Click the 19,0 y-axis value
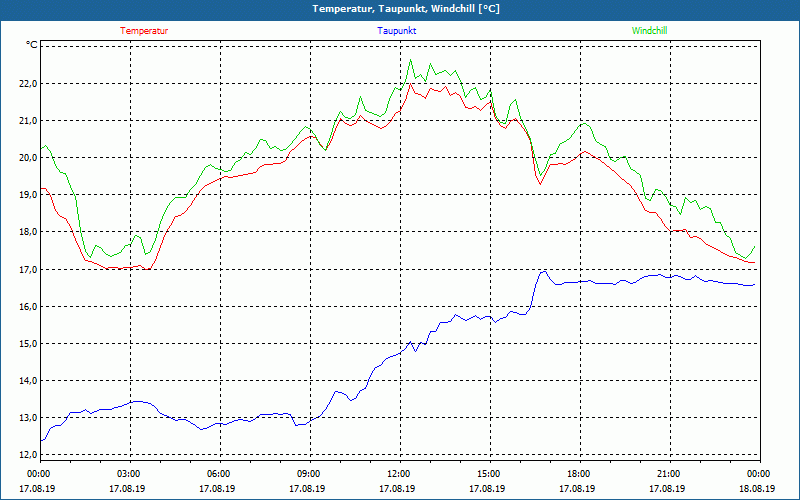Viewport: 800px width, 500px height. pyautogui.click(x=28, y=195)
